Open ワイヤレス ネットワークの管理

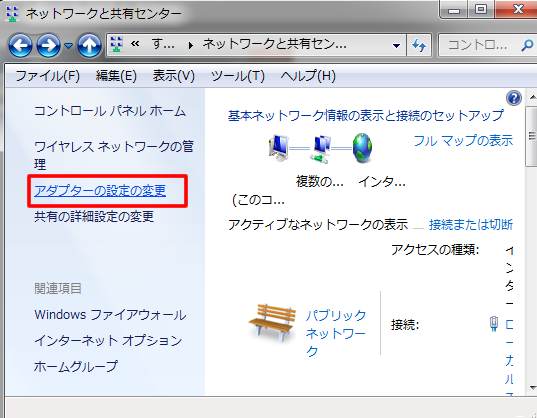114,155
